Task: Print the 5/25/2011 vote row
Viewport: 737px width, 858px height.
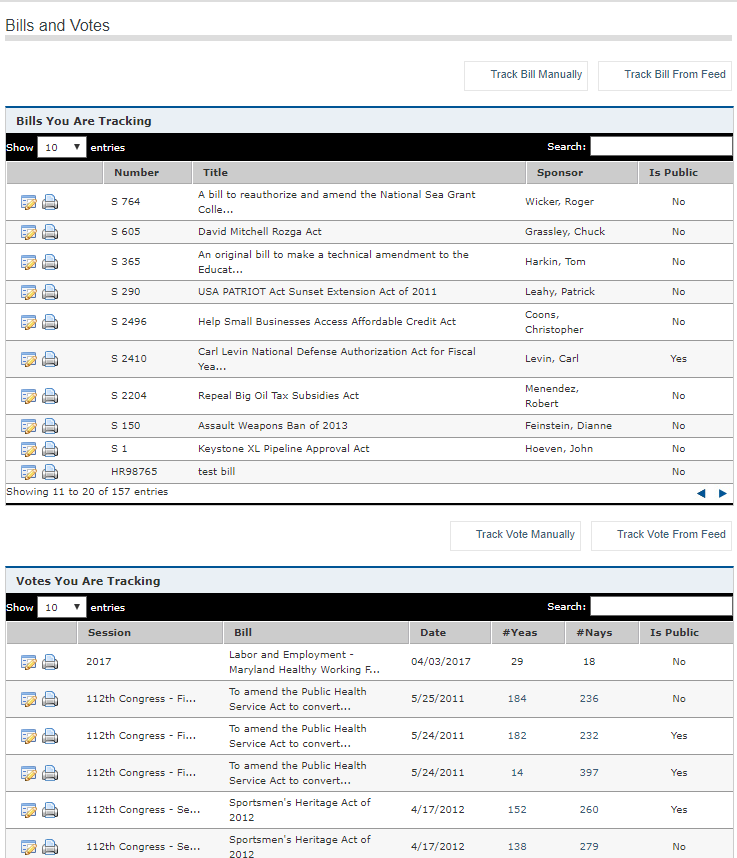Action: tap(50, 699)
